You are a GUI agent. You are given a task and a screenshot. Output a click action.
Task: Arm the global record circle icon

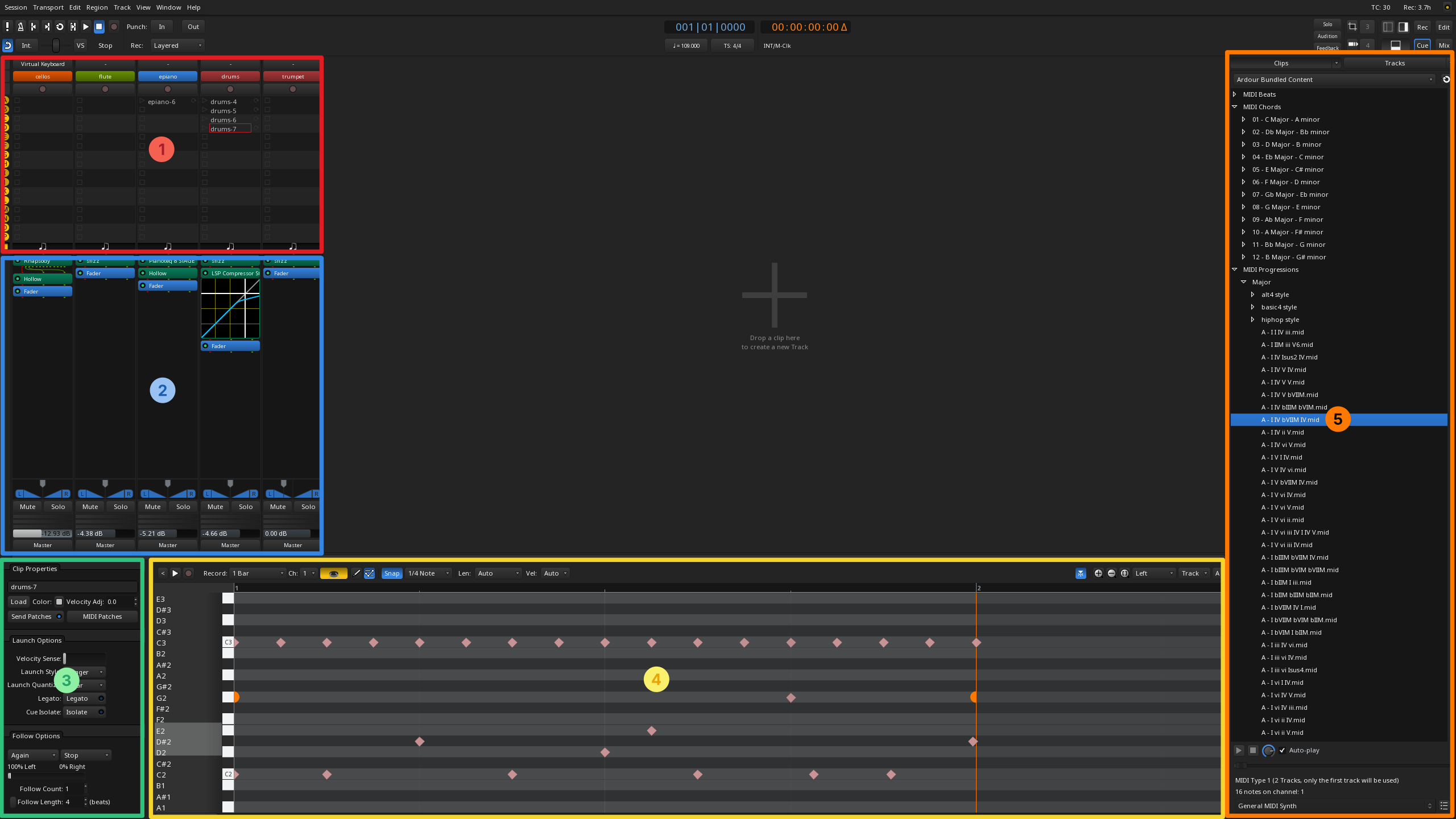tap(114, 27)
